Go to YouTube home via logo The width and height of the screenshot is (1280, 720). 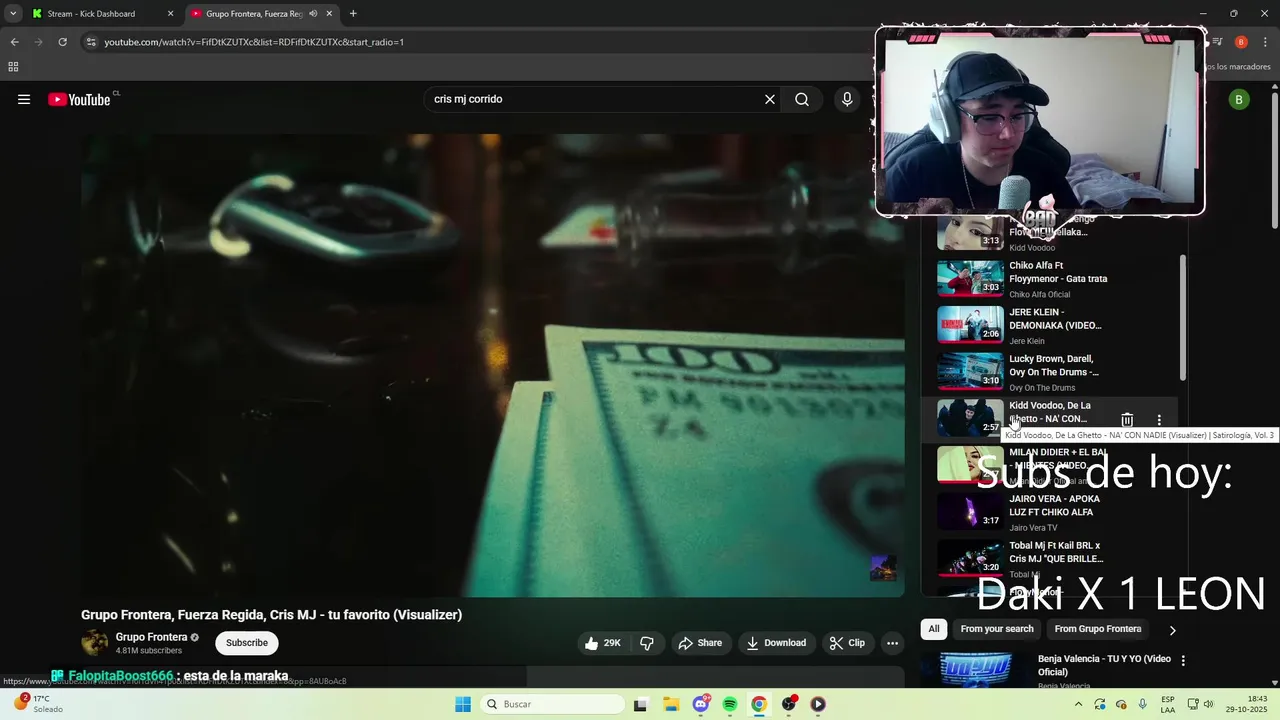tap(79, 99)
